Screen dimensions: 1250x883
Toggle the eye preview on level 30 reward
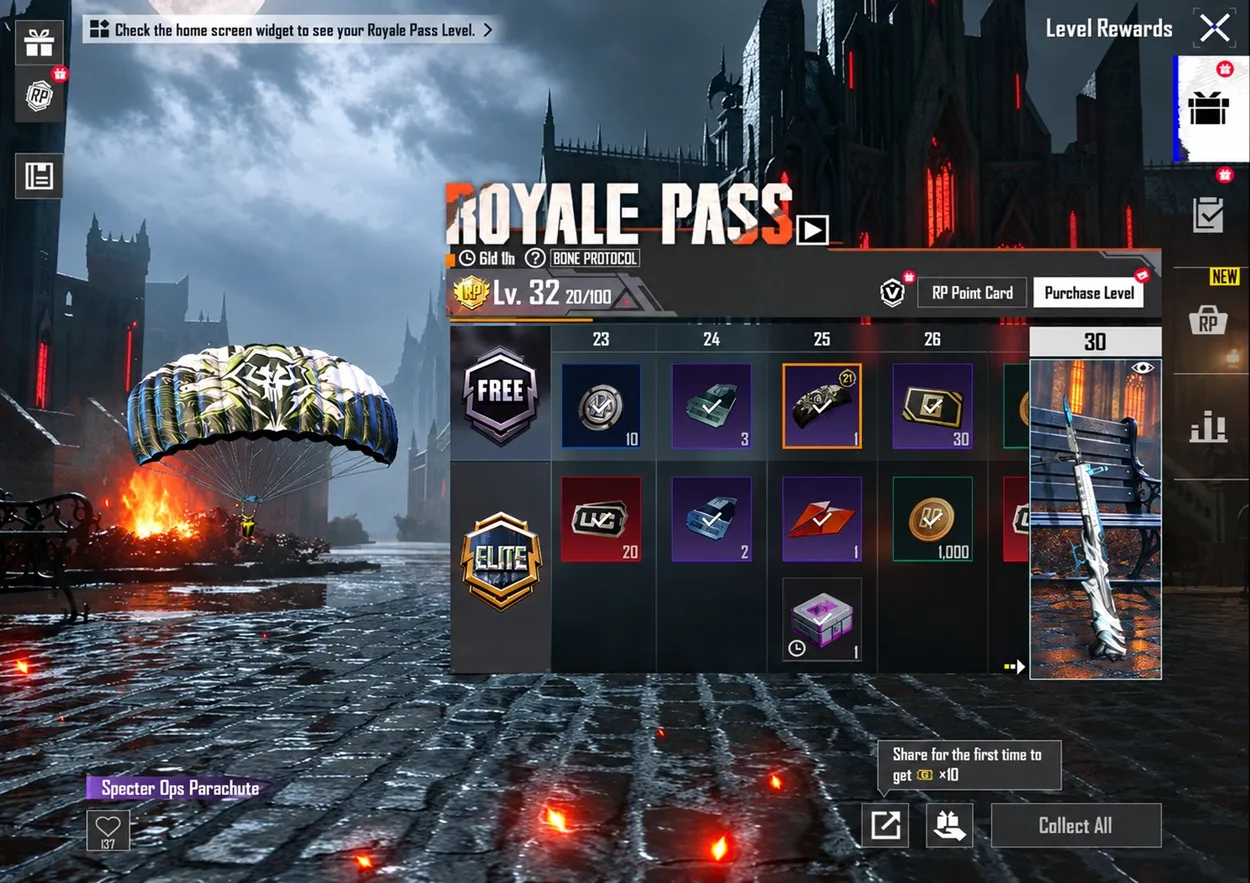point(1144,369)
